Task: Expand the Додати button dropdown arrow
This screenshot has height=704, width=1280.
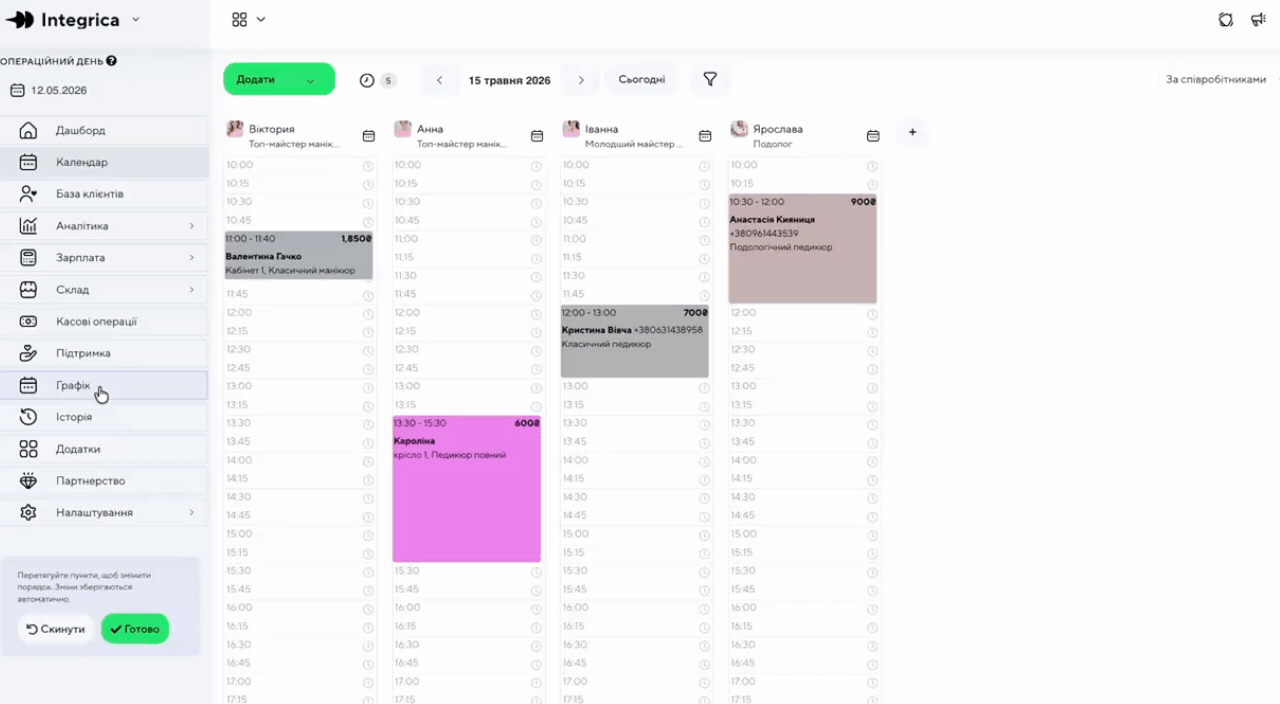Action: (310, 80)
